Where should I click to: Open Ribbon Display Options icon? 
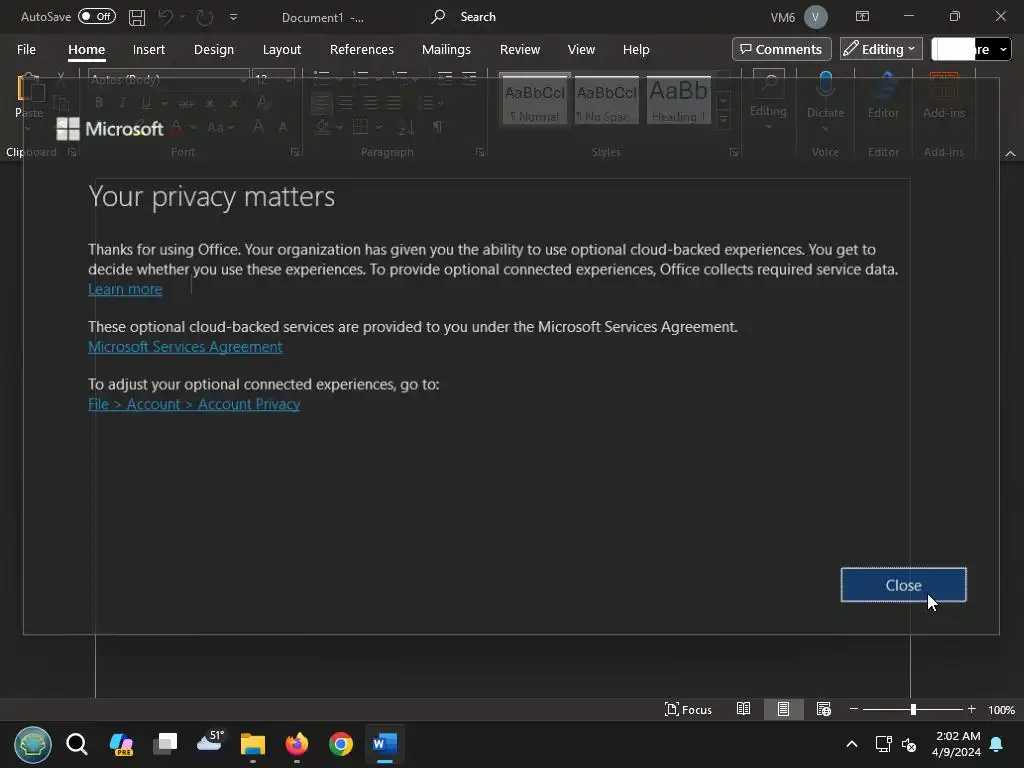pos(863,16)
